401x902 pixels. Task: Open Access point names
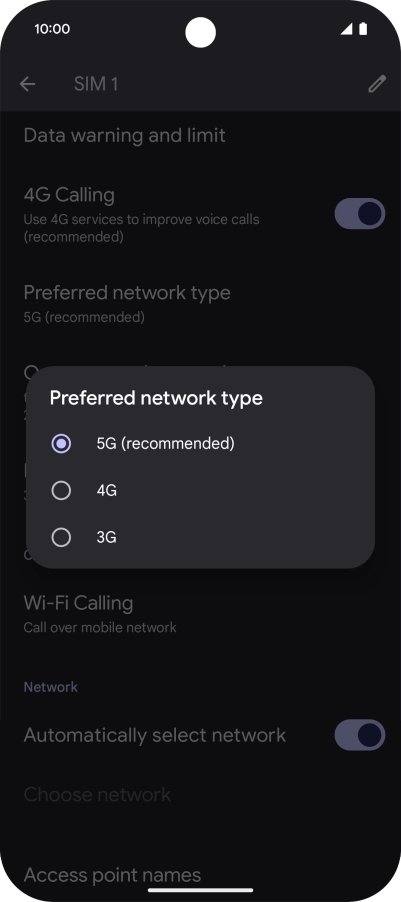pyautogui.click(x=200, y=875)
